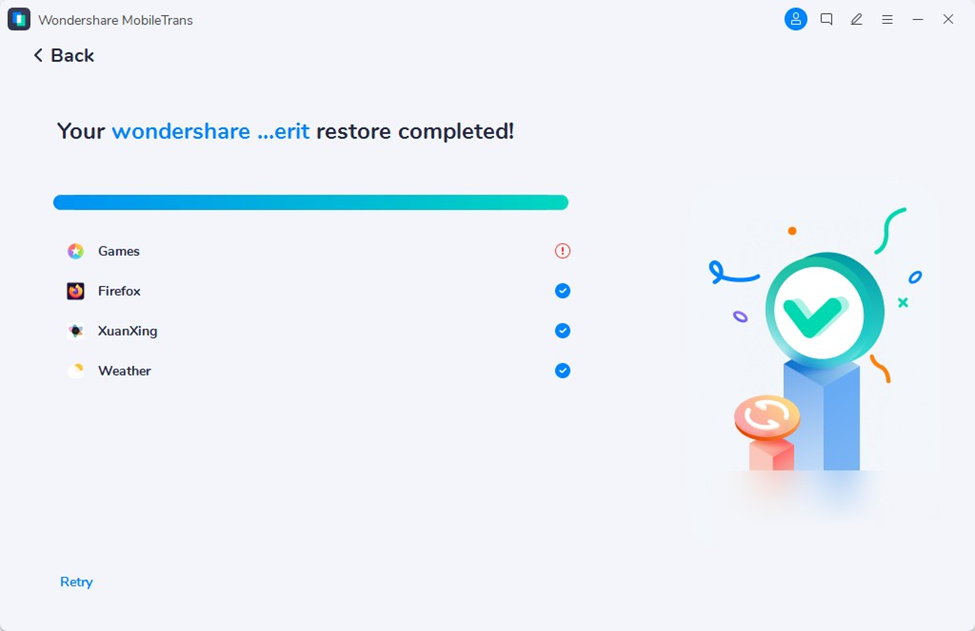This screenshot has height=631, width=975.
Task: Close the MobileTrans window
Action: pyautogui.click(x=948, y=19)
